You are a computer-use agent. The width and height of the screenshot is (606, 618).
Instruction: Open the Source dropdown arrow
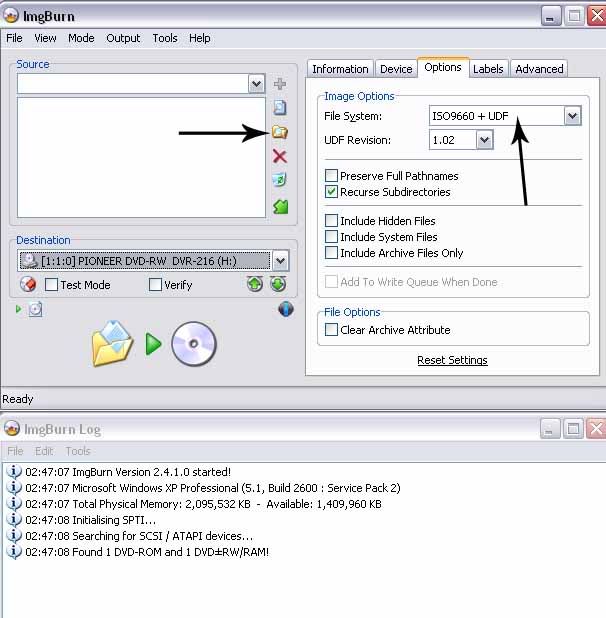[x=257, y=84]
